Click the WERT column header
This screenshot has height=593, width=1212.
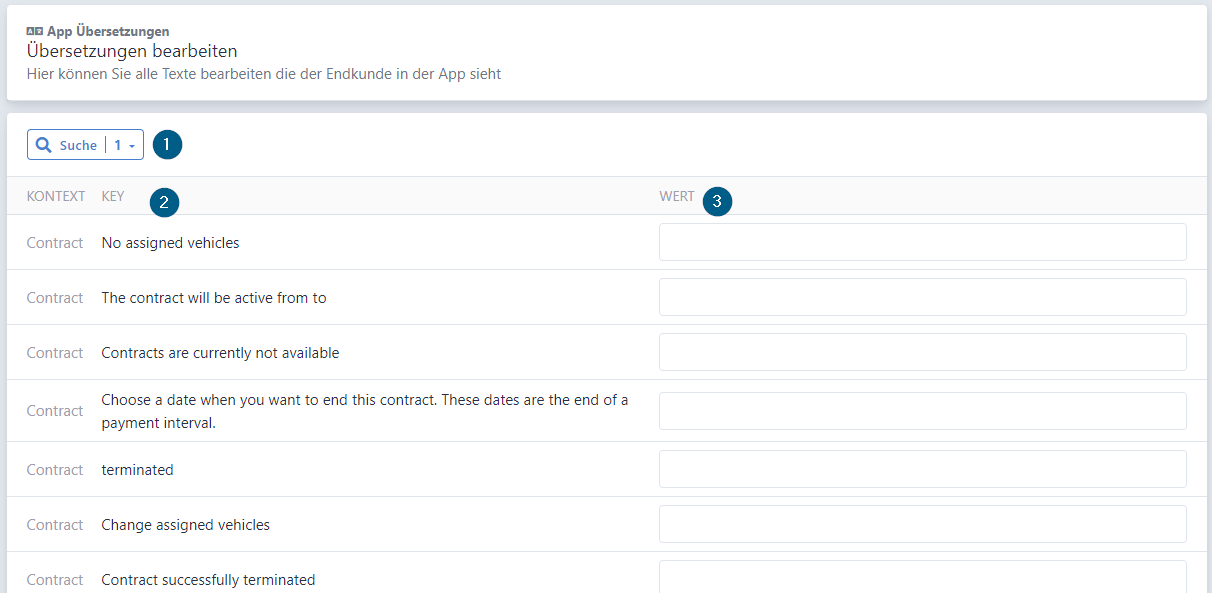[677, 196]
